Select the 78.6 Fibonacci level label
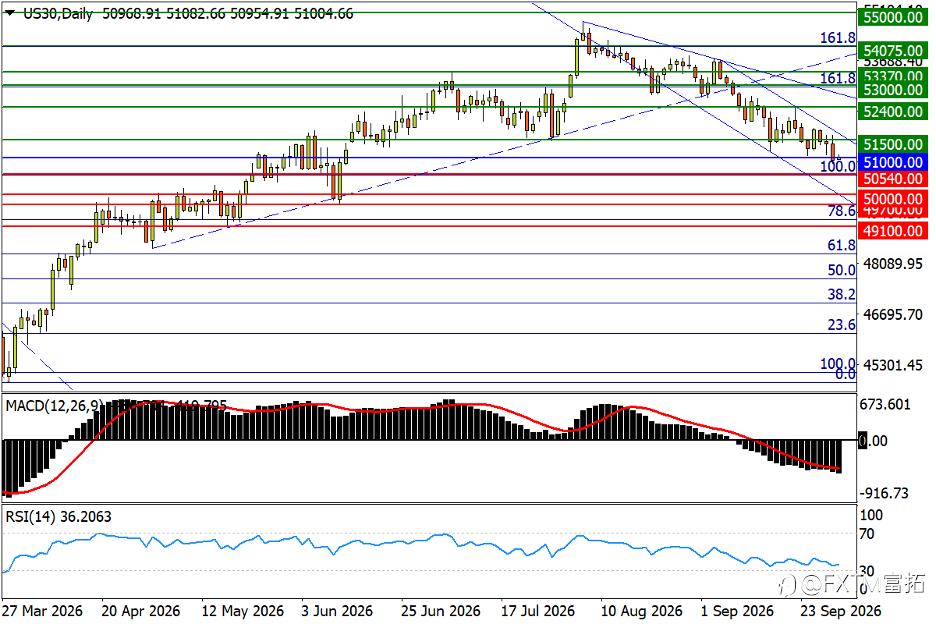 pos(842,211)
